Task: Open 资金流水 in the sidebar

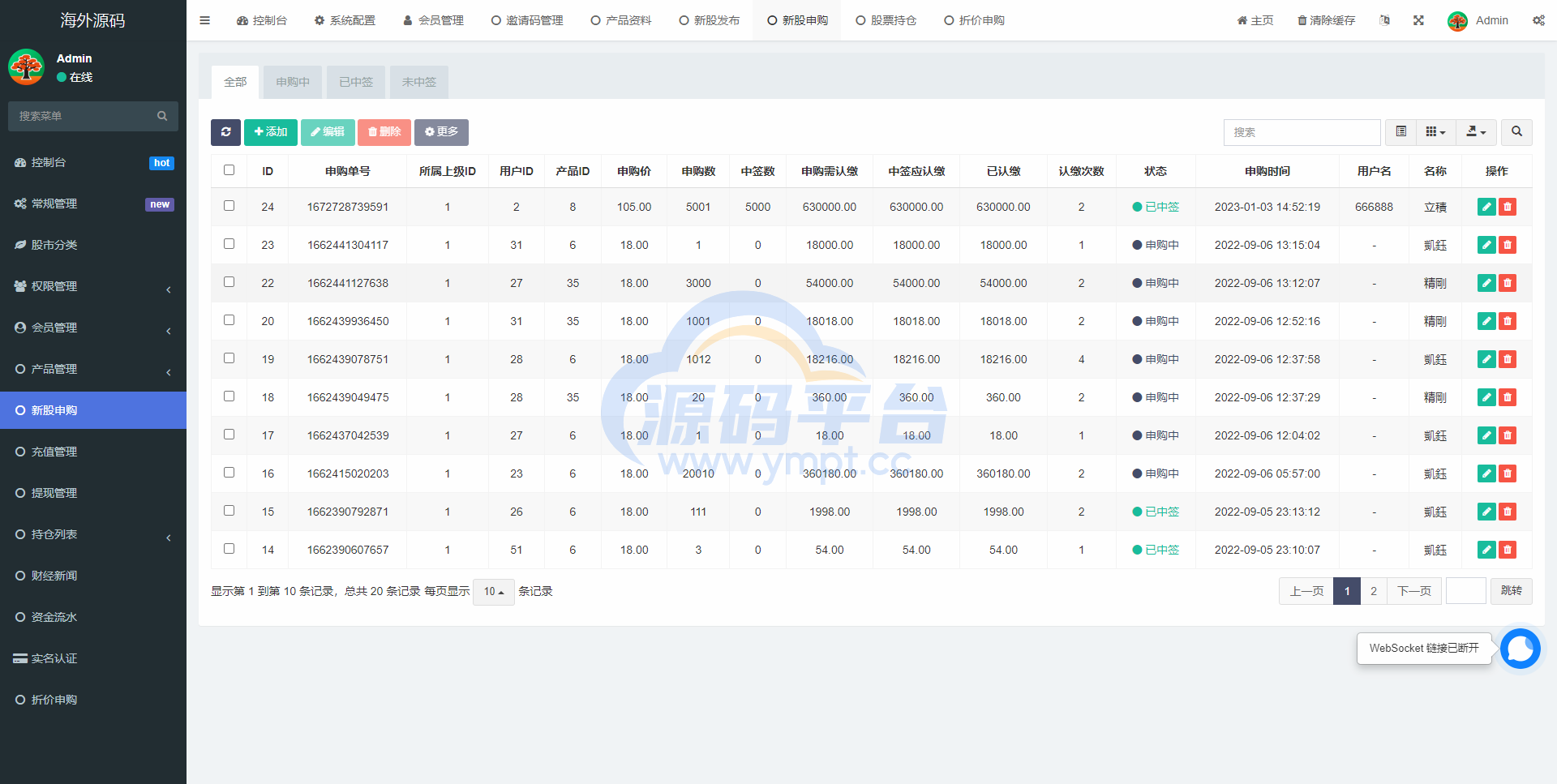Action: tap(93, 617)
